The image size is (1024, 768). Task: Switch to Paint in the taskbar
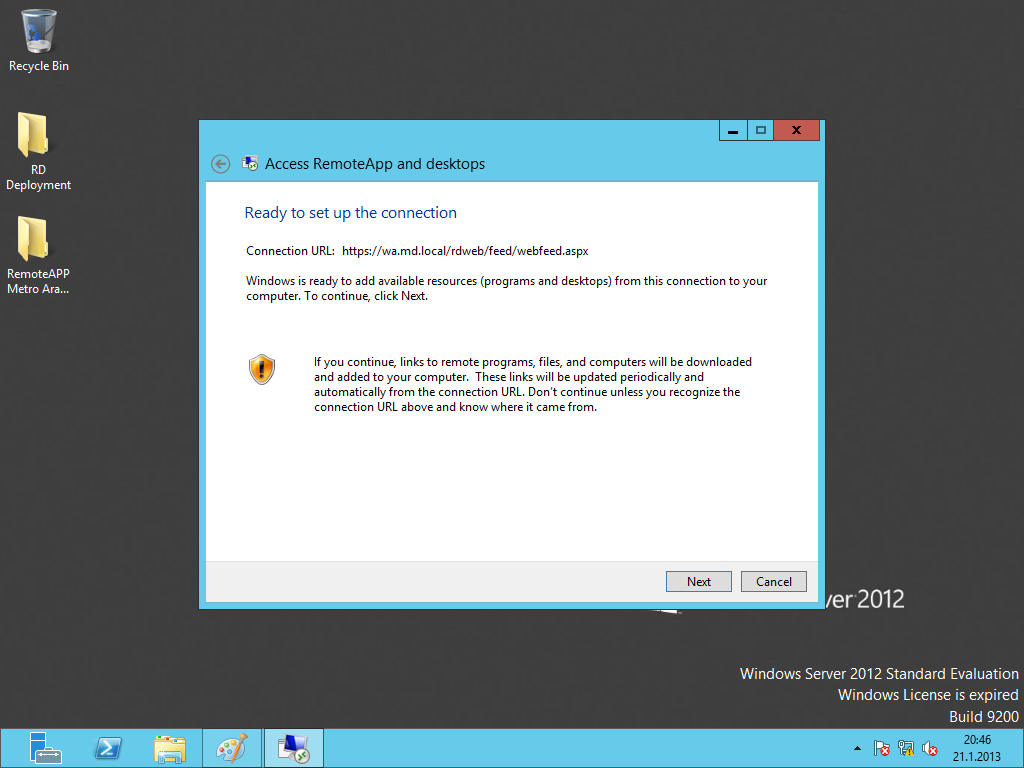tap(231, 748)
